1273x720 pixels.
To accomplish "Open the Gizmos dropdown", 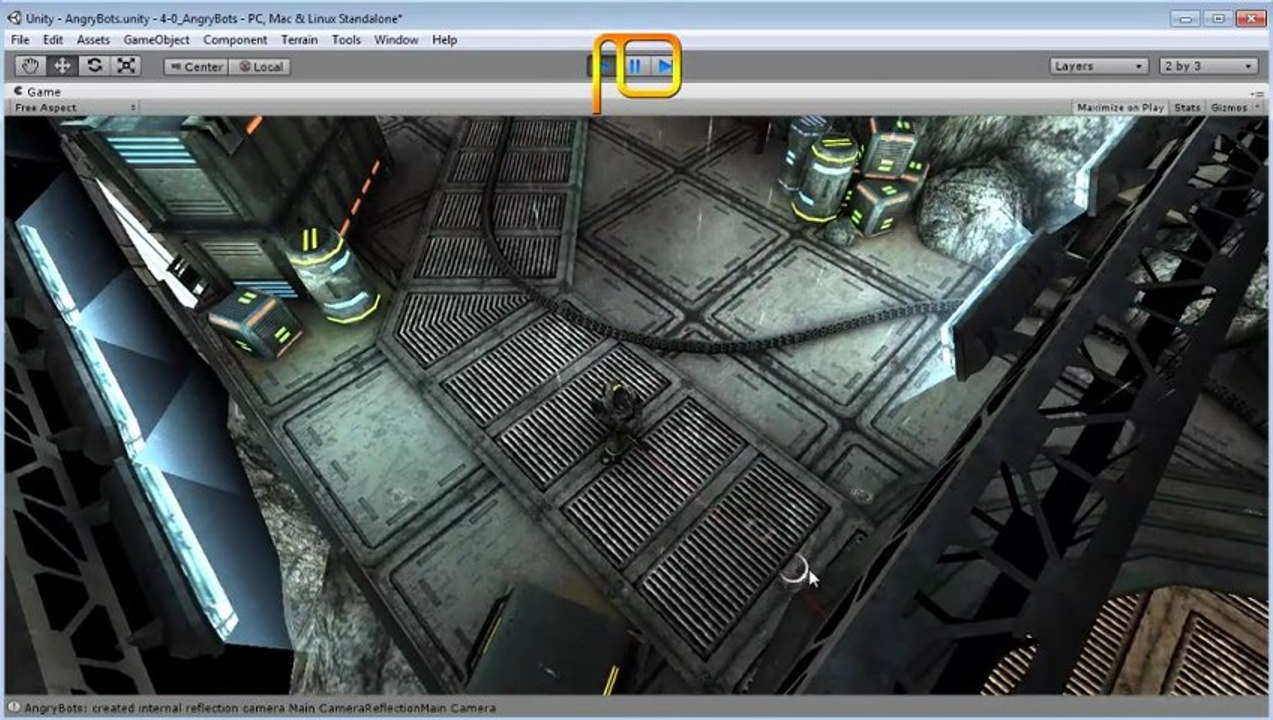I will click(x=1233, y=107).
